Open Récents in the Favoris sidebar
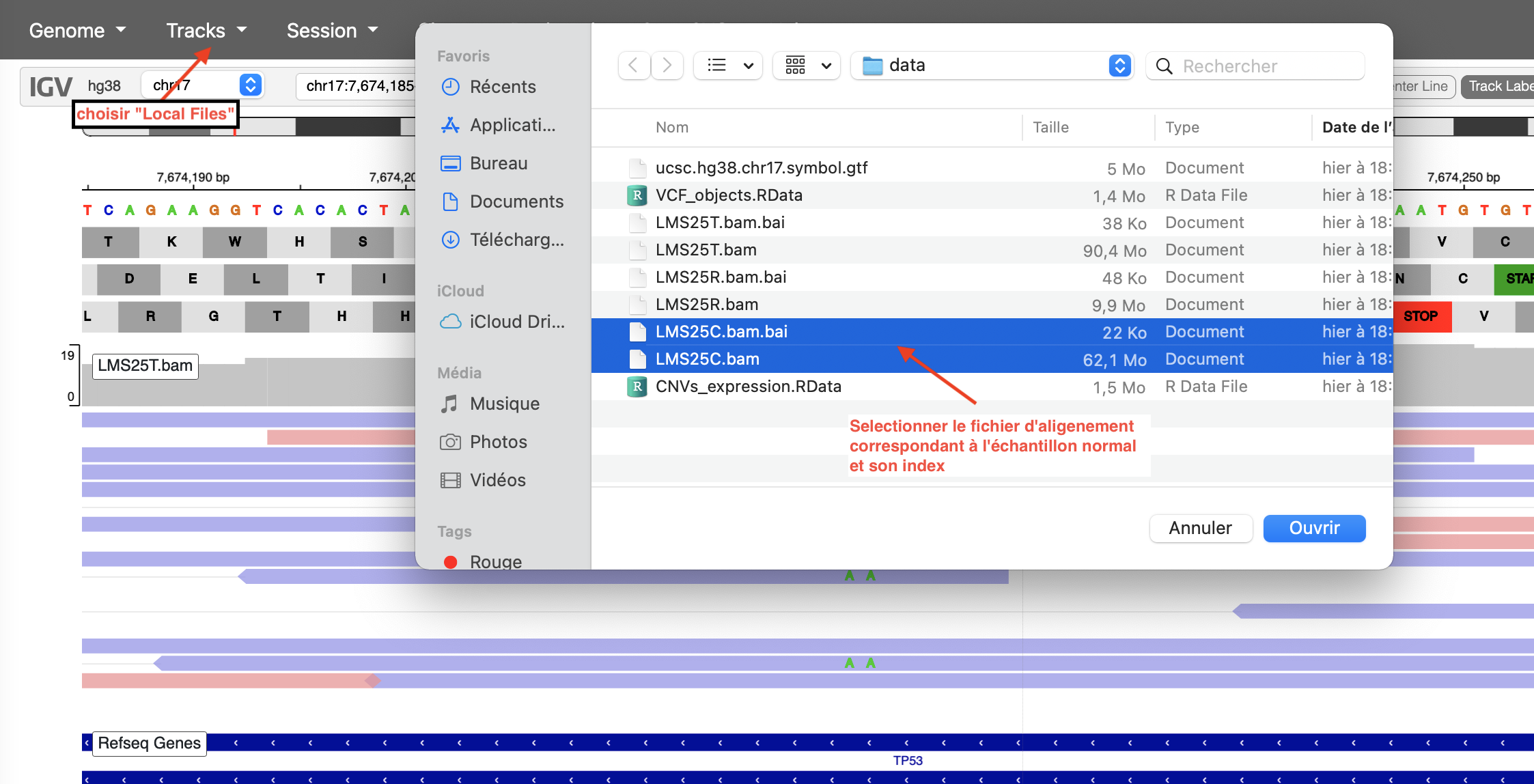This screenshot has width=1534, height=784. click(502, 87)
